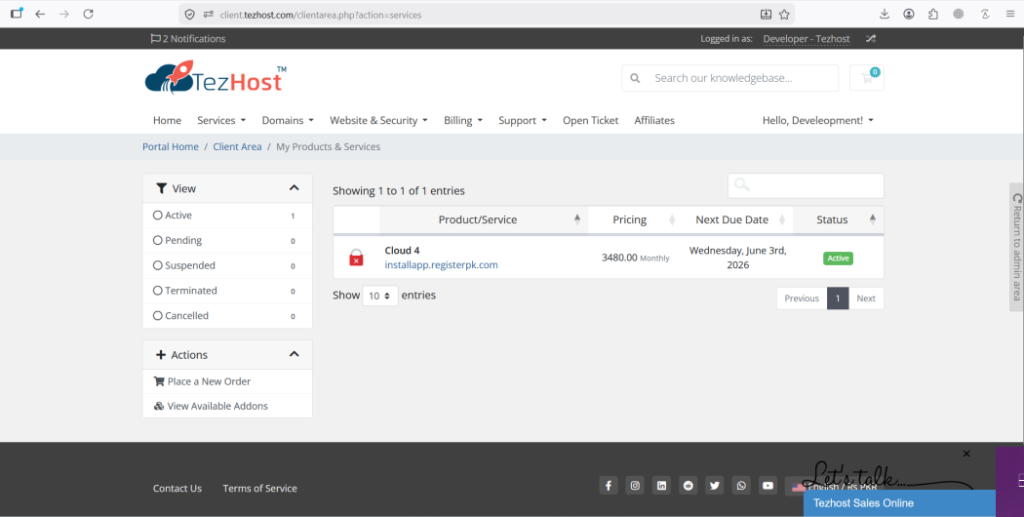The width and height of the screenshot is (1024, 517).
Task: Sort by Status column header
Action: click(x=839, y=220)
